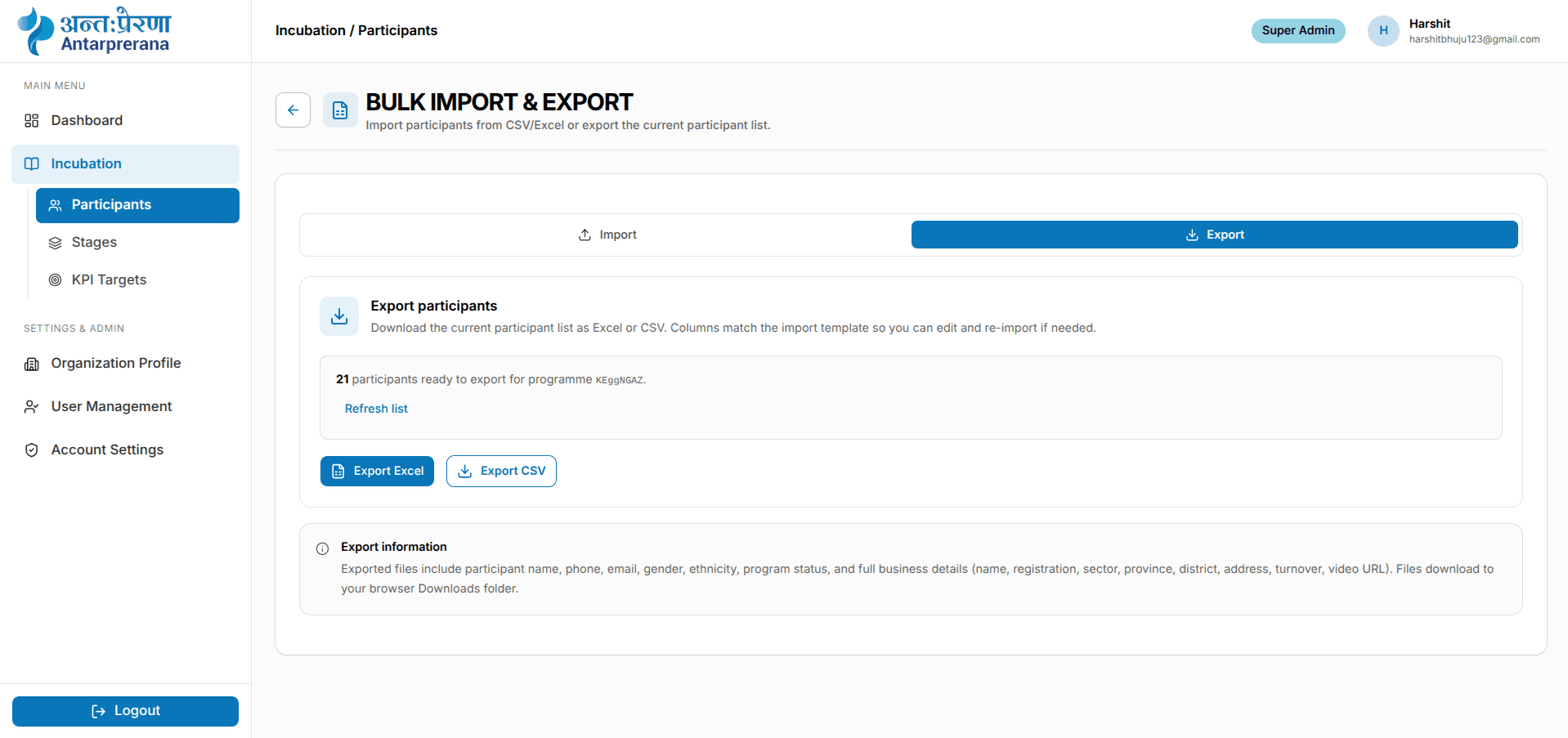Open the Incubation menu section
This screenshot has height=738, width=1568.
(x=125, y=164)
